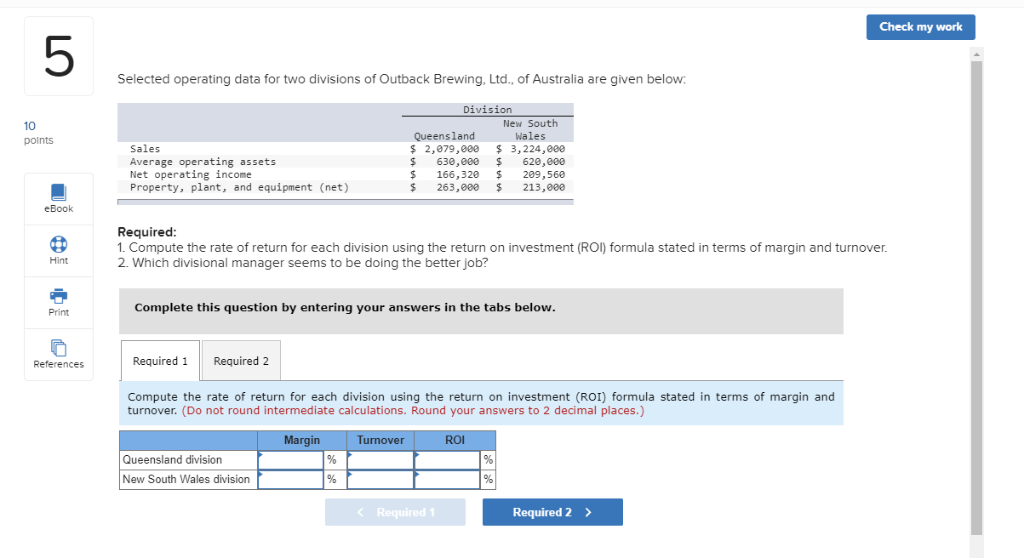Click the Hint lifebuoy icon
This screenshot has height=558, width=1024.
pyautogui.click(x=58, y=244)
